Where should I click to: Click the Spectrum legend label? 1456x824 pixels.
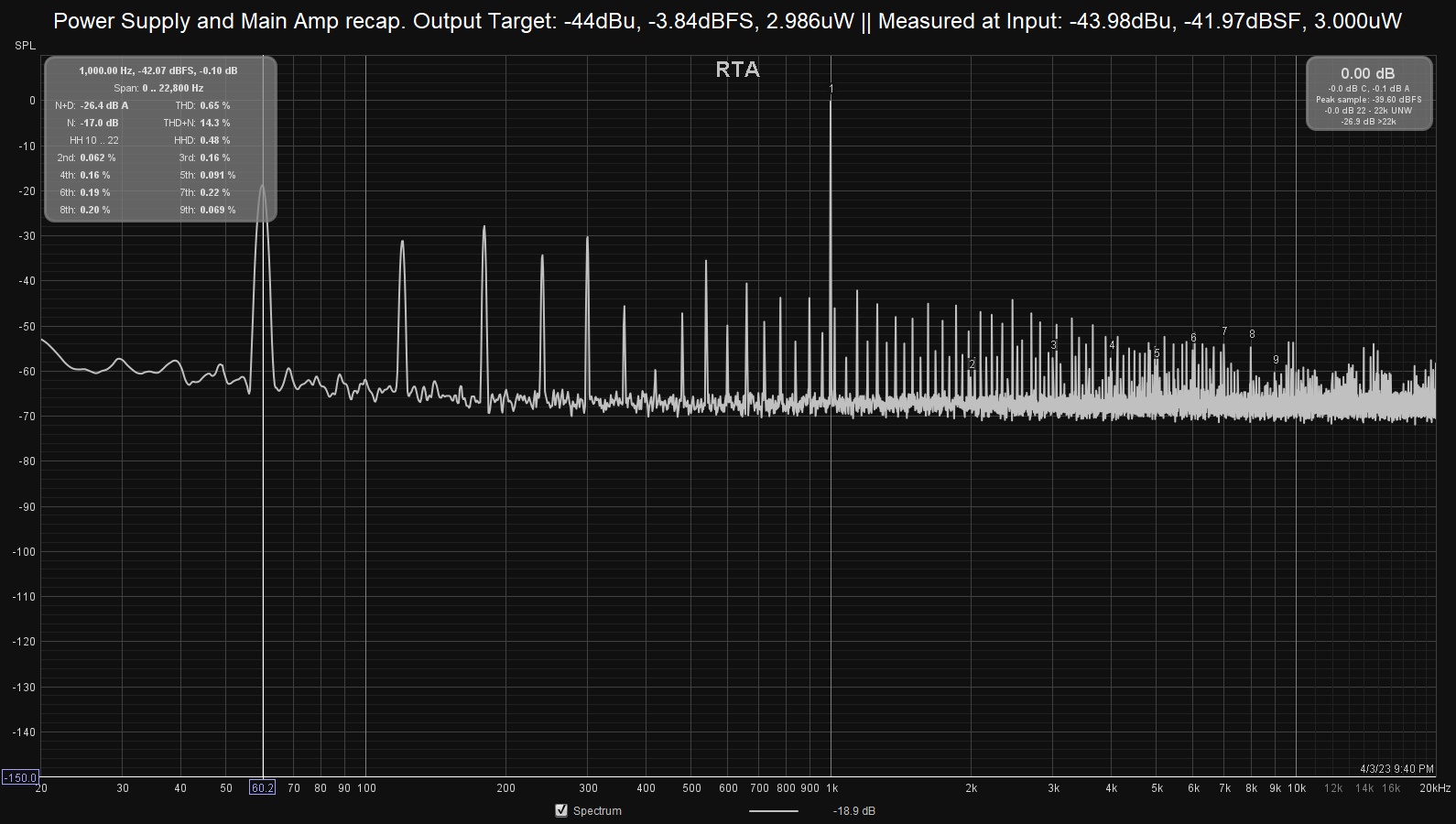pyautogui.click(x=597, y=811)
